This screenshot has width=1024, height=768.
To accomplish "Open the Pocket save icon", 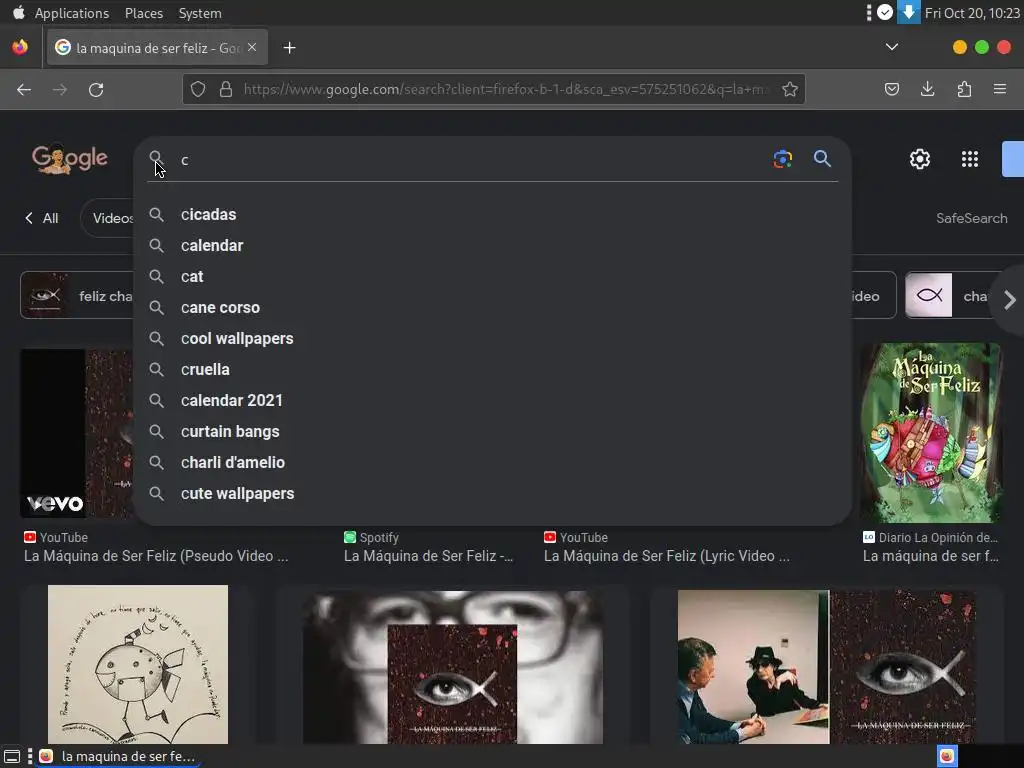I will click(x=891, y=89).
